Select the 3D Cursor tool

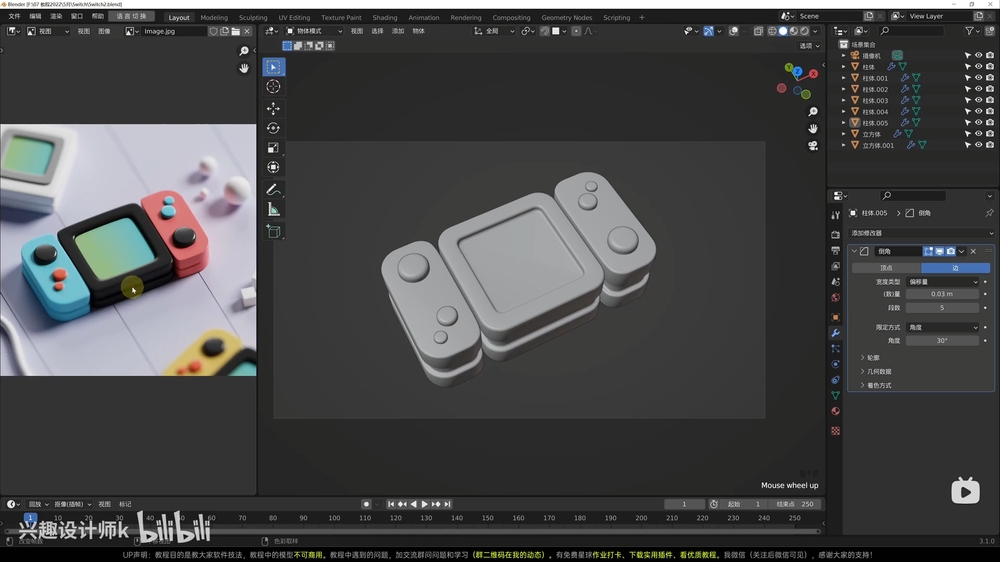pos(274,87)
